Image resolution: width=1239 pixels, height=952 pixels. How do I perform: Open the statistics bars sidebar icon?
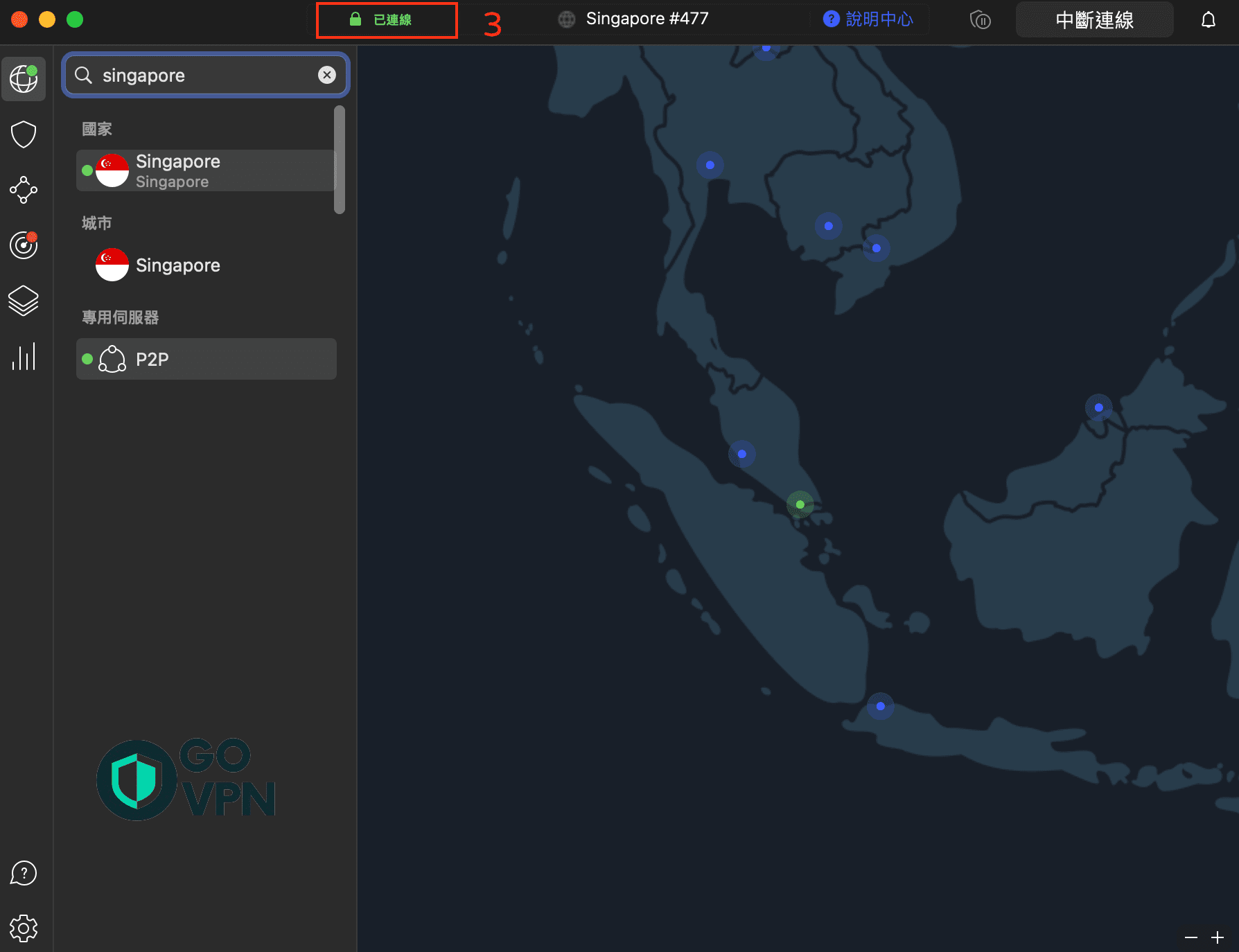point(24,357)
